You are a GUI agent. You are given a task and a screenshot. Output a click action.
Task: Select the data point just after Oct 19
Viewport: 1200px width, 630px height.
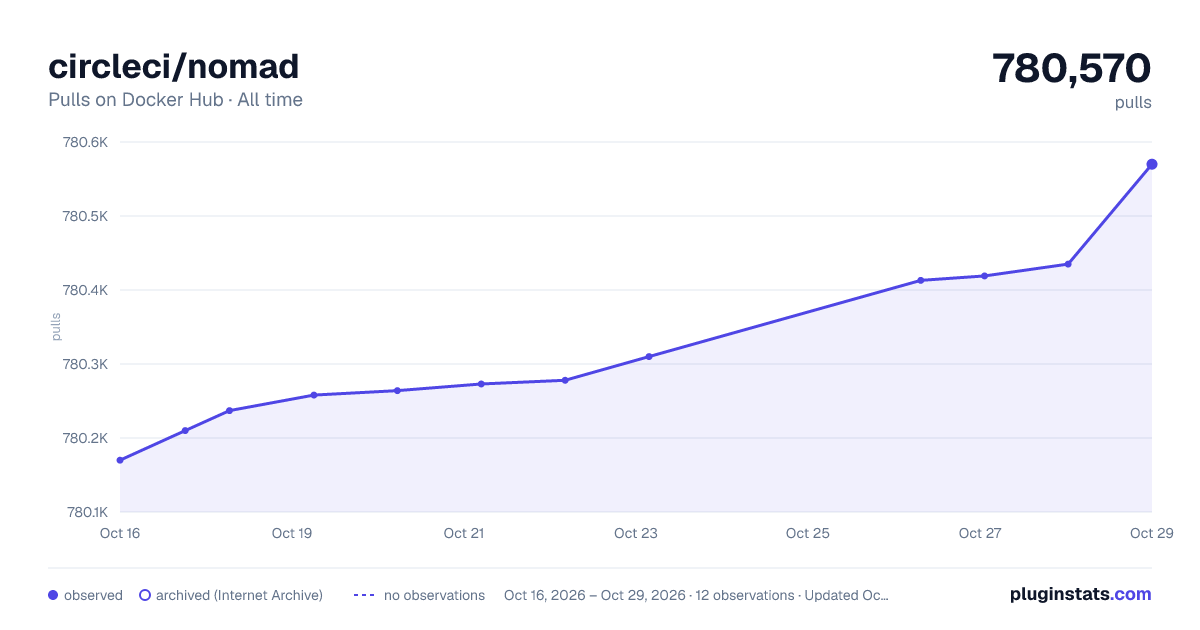314,395
